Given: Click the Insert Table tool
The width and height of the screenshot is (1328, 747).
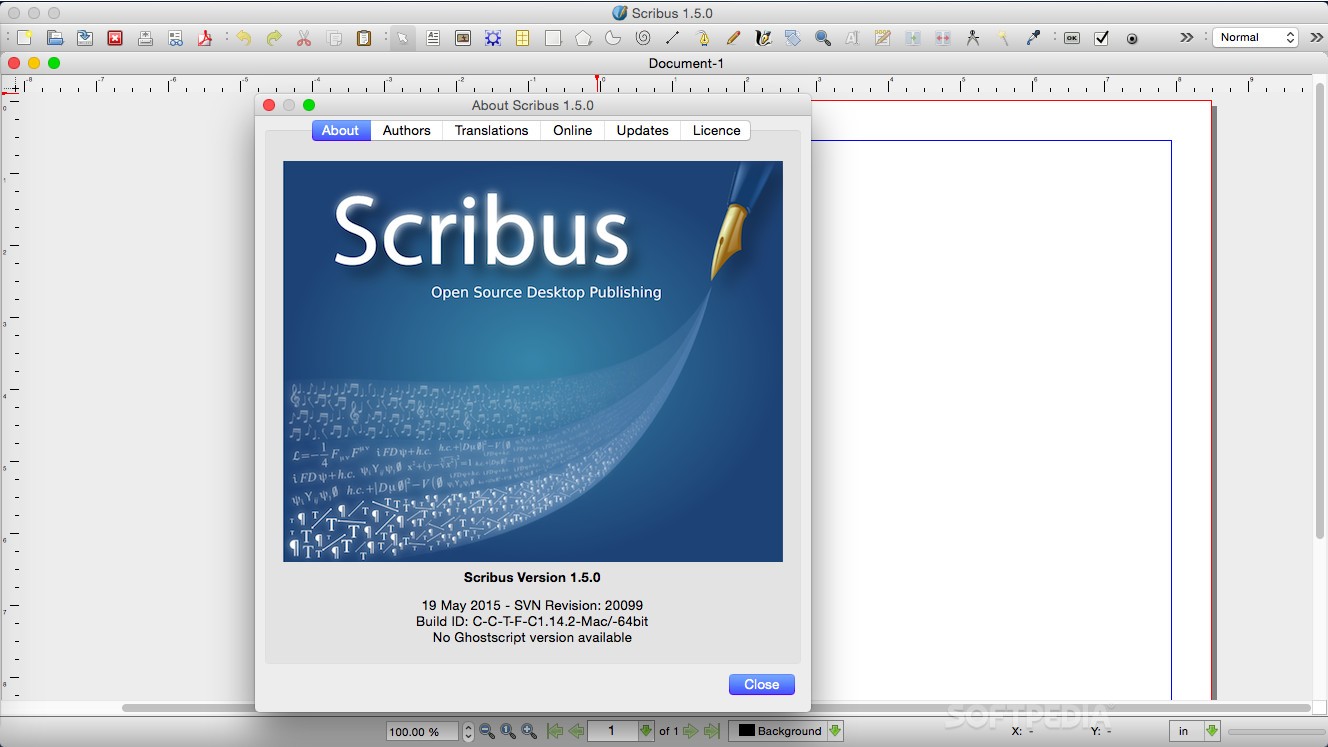Looking at the screenshot, I should tap(523, 38).
